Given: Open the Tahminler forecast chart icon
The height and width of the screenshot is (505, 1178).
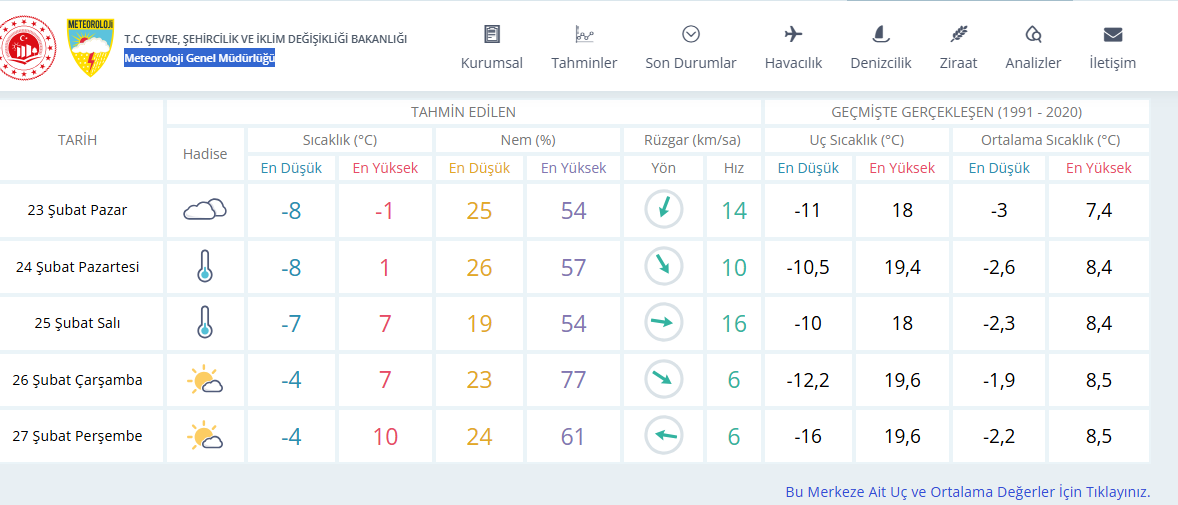Looking at the screenshot, I should point(584,34).
